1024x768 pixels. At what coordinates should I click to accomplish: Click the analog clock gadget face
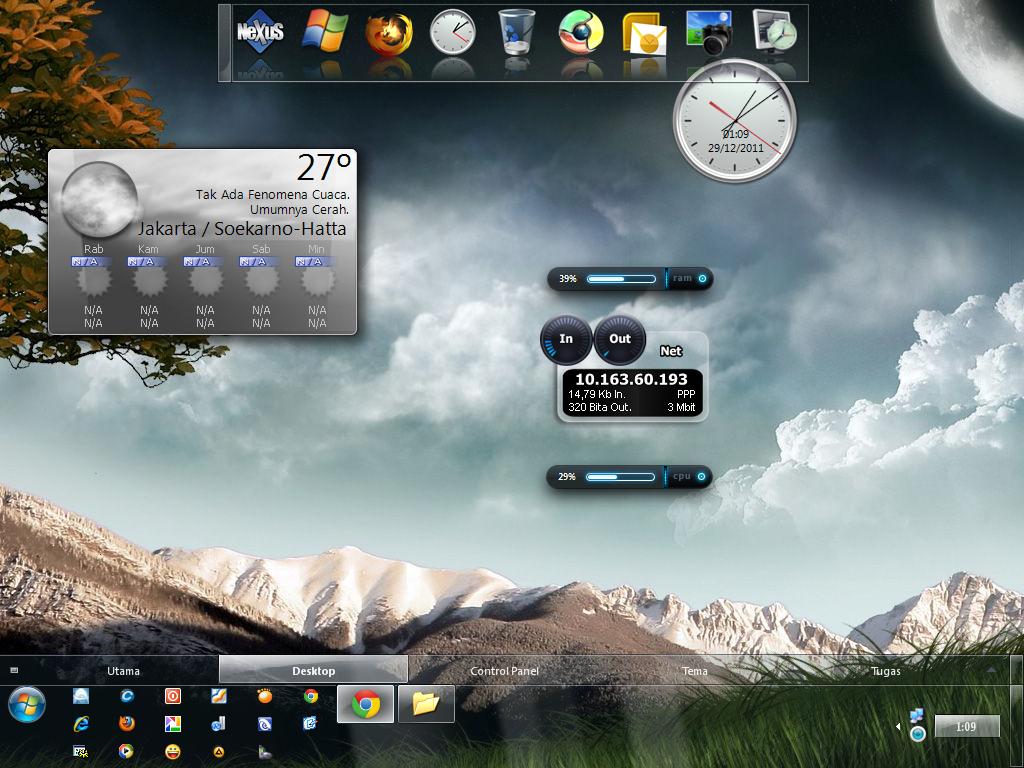click(735, 120)
